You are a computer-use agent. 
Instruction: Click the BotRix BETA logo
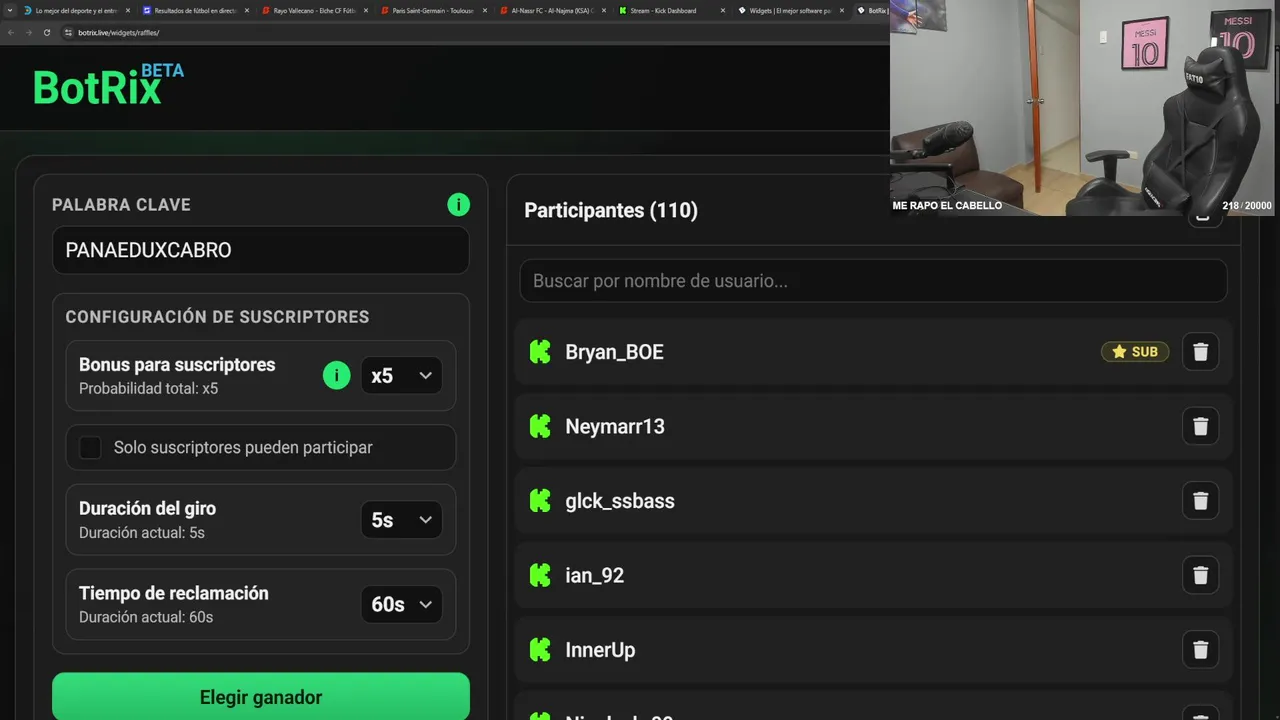pyautogui.click(x=108, y=85)
